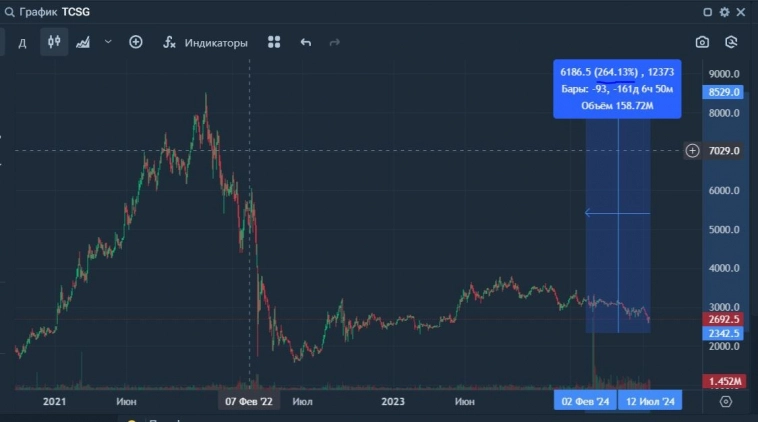Open the fx indicators icon
Viewport: 758px width, 422px height.
[x=169, y=43]
